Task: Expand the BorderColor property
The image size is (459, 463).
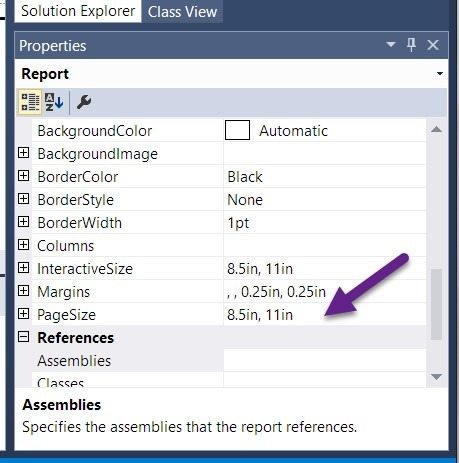Action: pyautogui.click(x=23, y=176)
